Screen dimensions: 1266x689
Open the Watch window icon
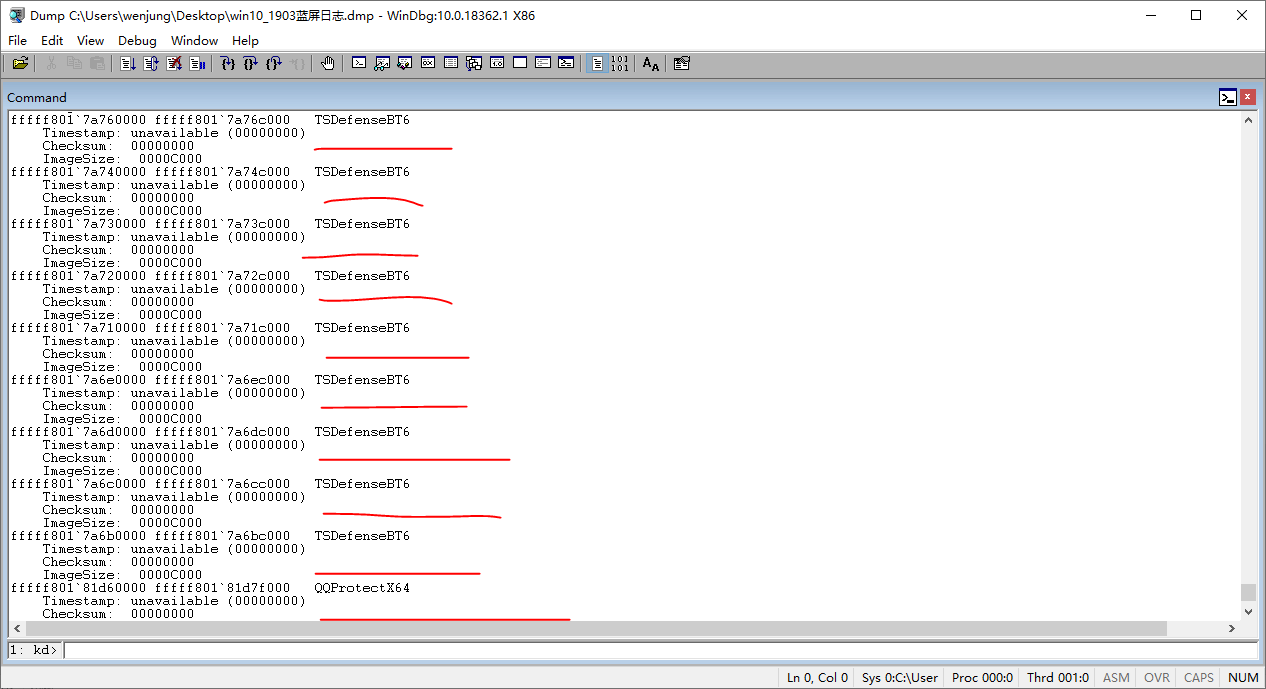[x=381, y=63]
